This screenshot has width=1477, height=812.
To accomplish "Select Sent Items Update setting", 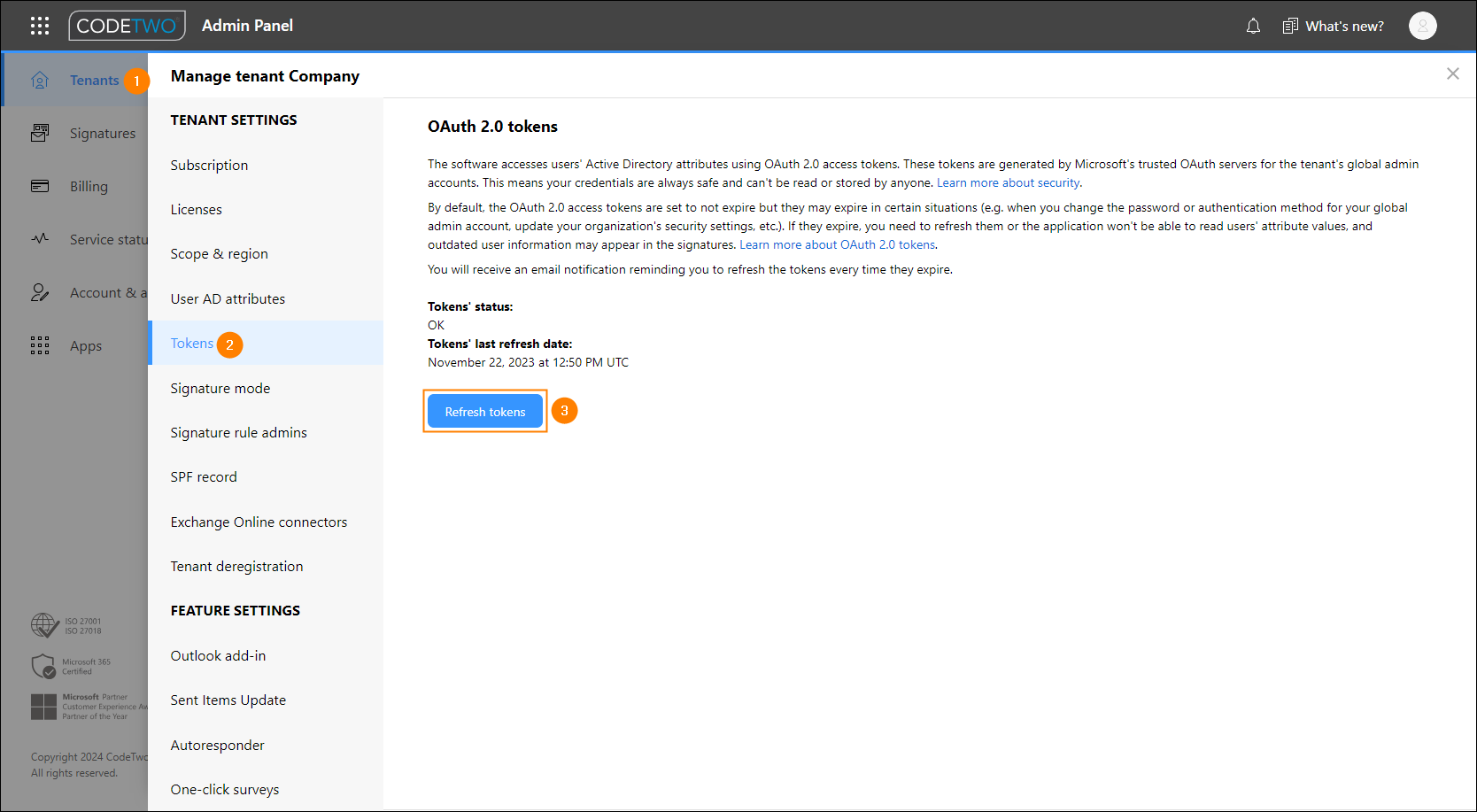I will pyautogui.click(x=266, y=700).
